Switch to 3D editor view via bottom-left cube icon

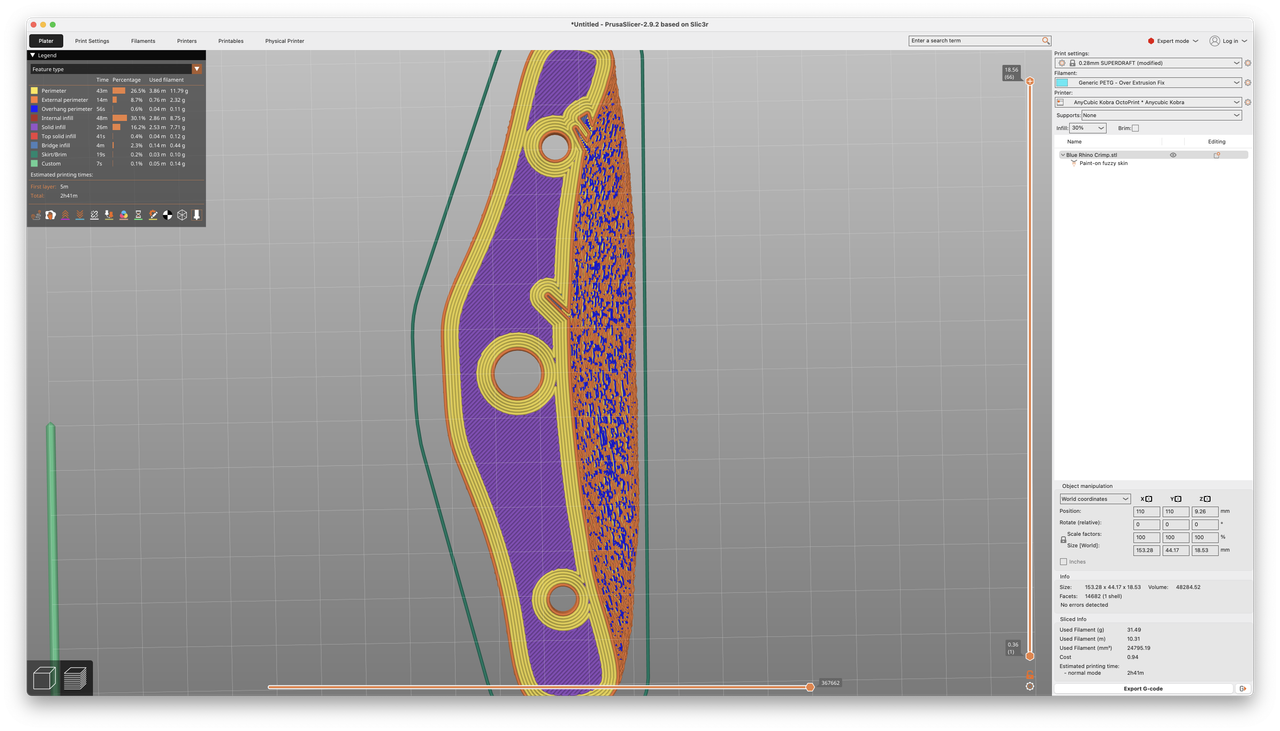pyautogui.click(x=43, y=678)
